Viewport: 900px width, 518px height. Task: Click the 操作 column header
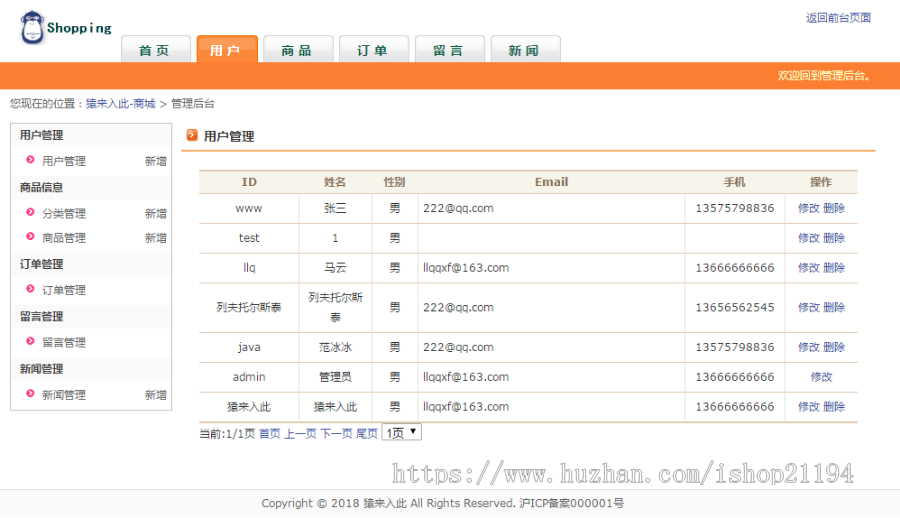(x=821, y=182)
